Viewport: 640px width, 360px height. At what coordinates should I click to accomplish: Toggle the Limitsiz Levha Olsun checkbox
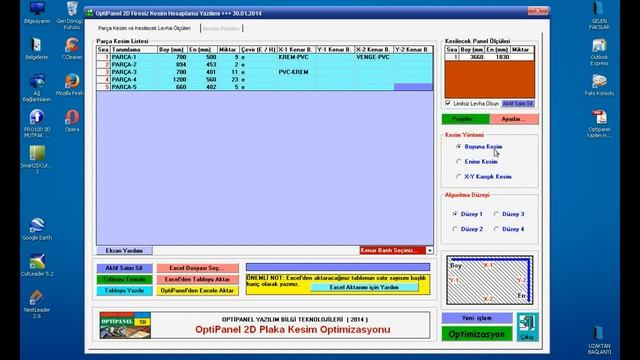point(448,103)
